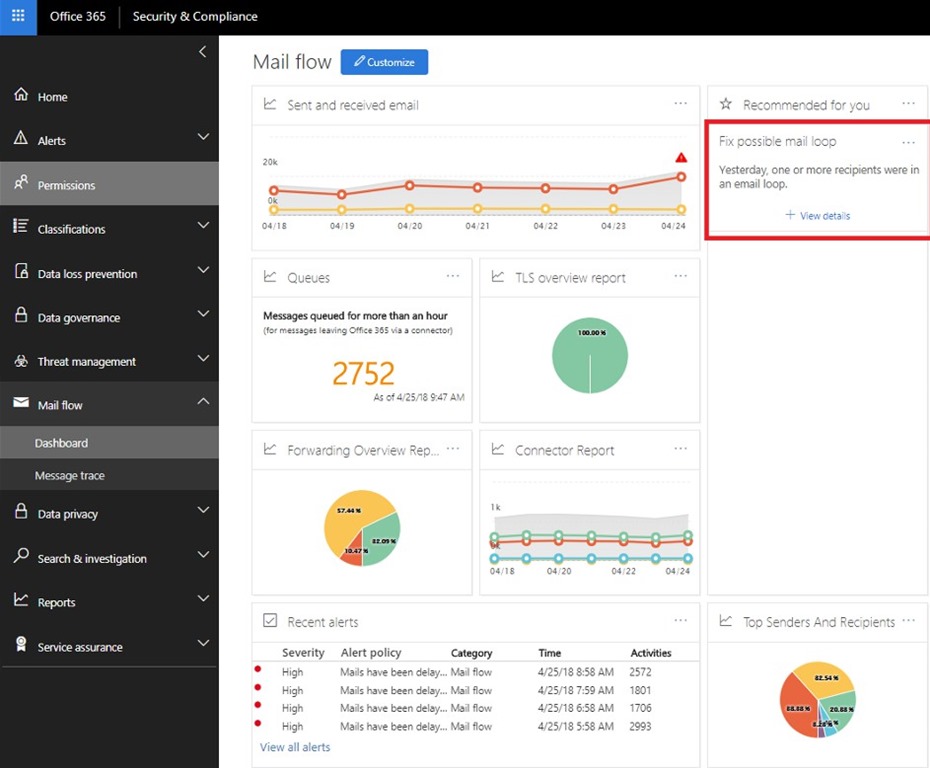Click View details on mail loop recommendation
The image size is (930, 768).
coord(818,215)
